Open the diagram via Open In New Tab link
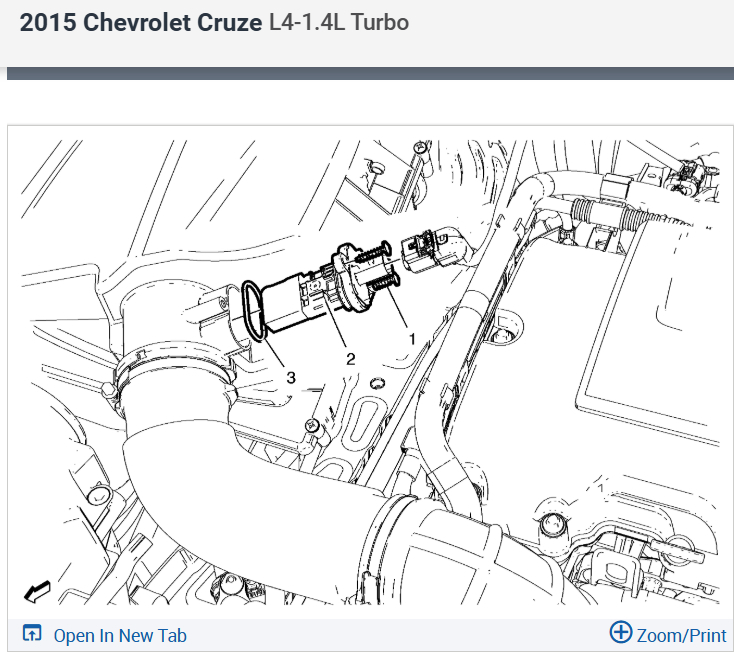734x652 pixels. click(120, 636)
